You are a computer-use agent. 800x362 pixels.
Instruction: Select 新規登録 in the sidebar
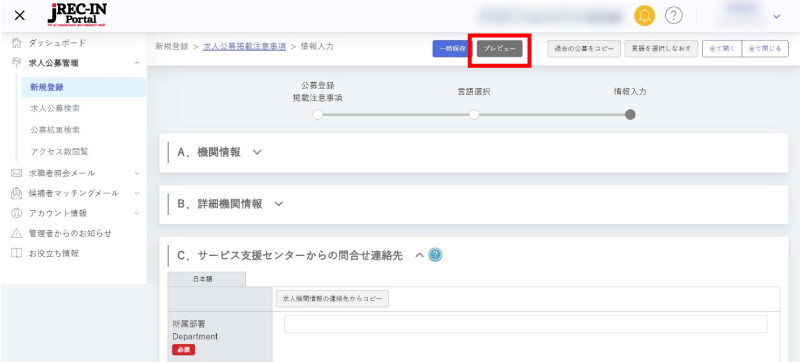(x=84, y=87)
